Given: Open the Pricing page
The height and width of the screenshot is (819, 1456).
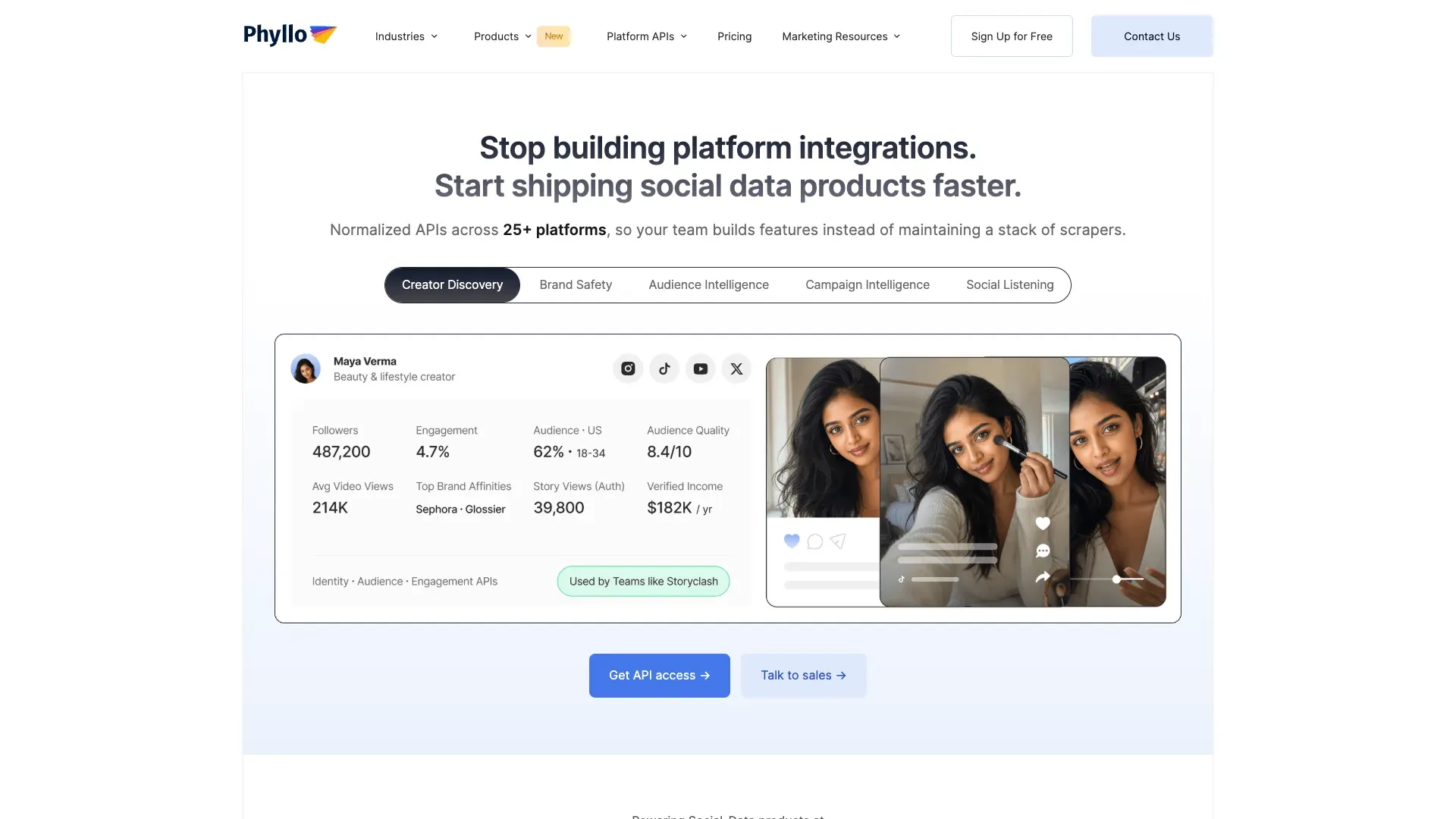Looking at the screenshot, I should point(734,36).
